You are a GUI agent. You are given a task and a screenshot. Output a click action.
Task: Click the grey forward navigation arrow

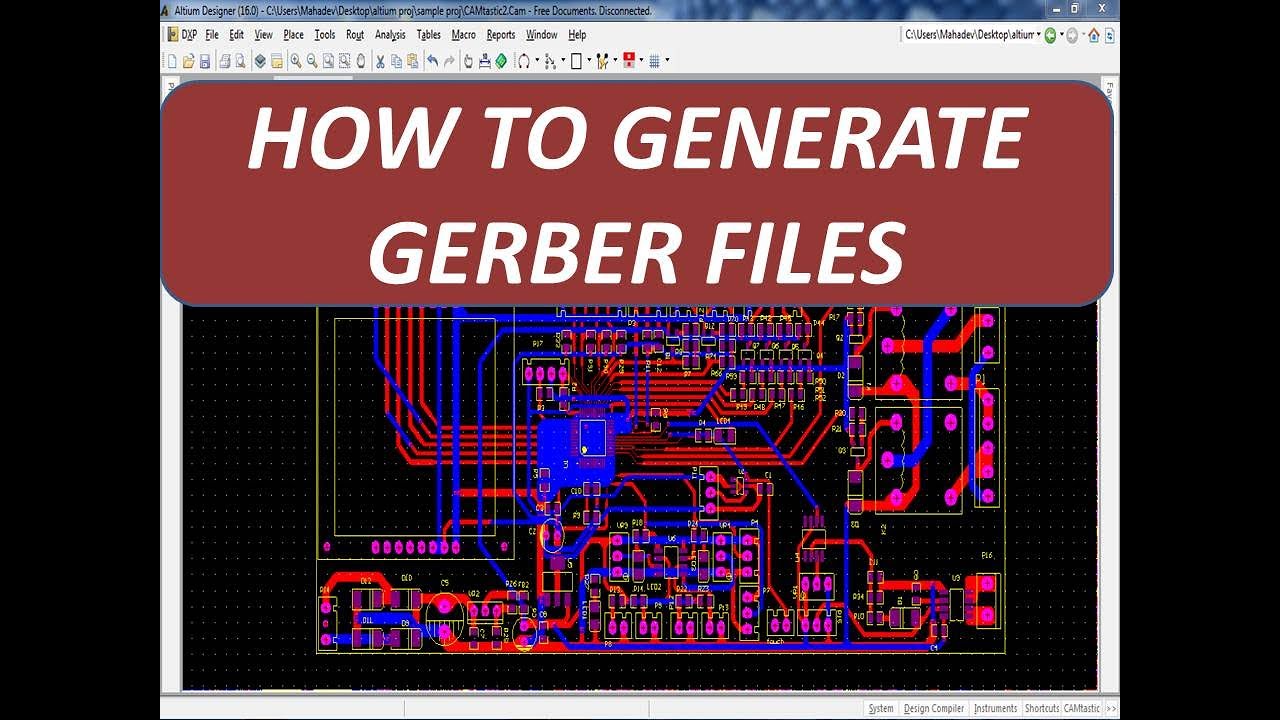coord(1072,35)
